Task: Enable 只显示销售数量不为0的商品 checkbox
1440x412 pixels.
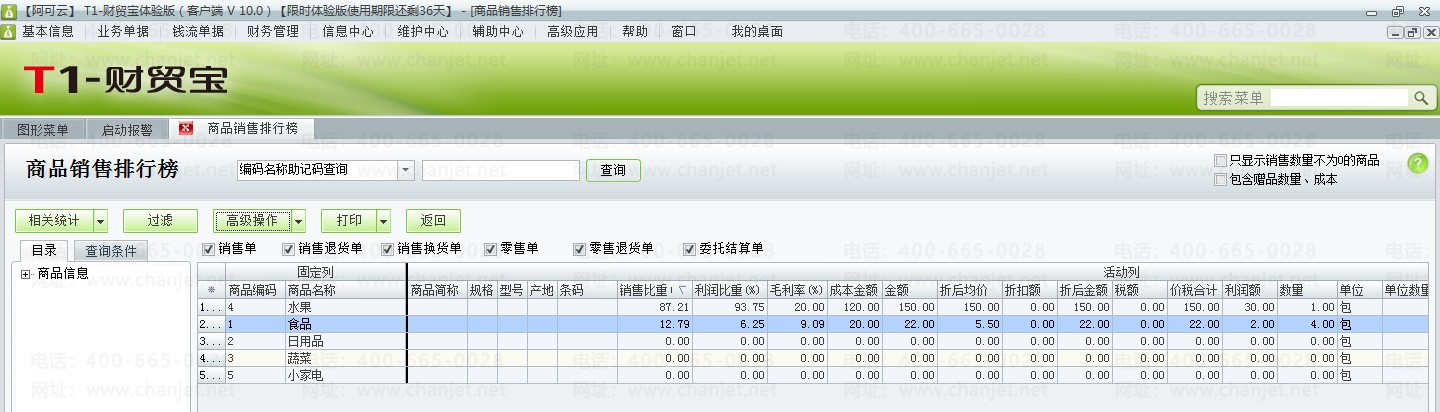Action: click(1220, 160)
